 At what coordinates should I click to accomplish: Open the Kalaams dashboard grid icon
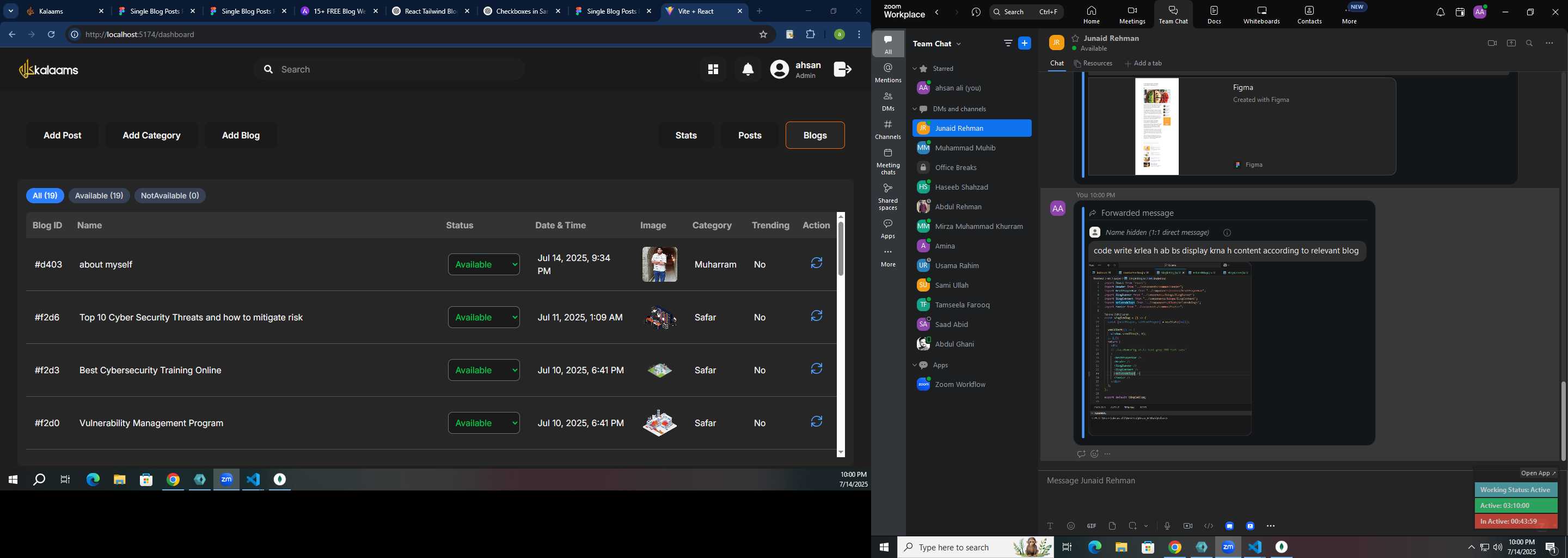pos(713,69)
